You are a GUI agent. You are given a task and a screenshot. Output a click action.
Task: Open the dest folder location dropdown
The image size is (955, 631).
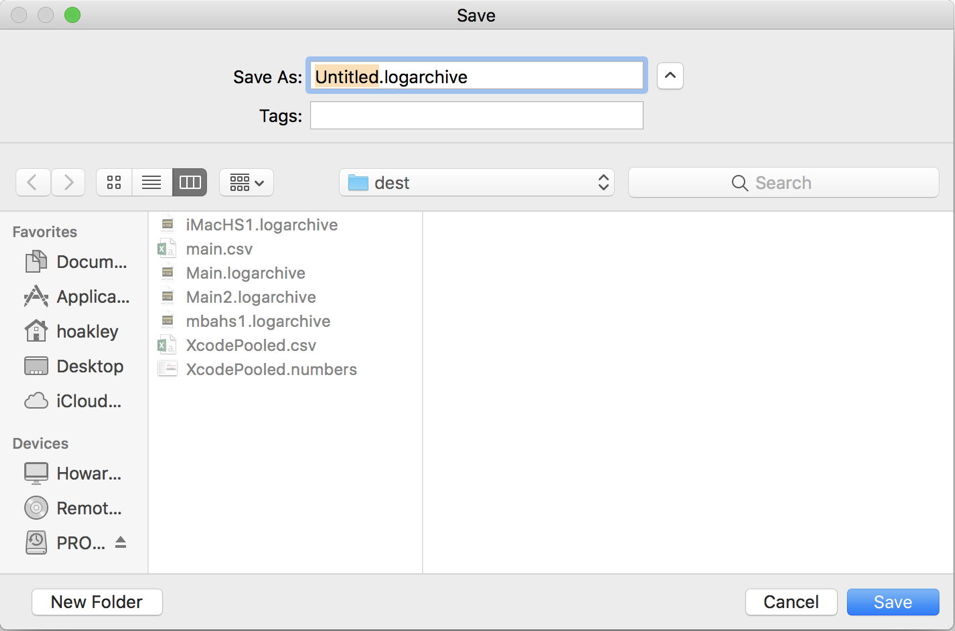(x=476, y=182)
